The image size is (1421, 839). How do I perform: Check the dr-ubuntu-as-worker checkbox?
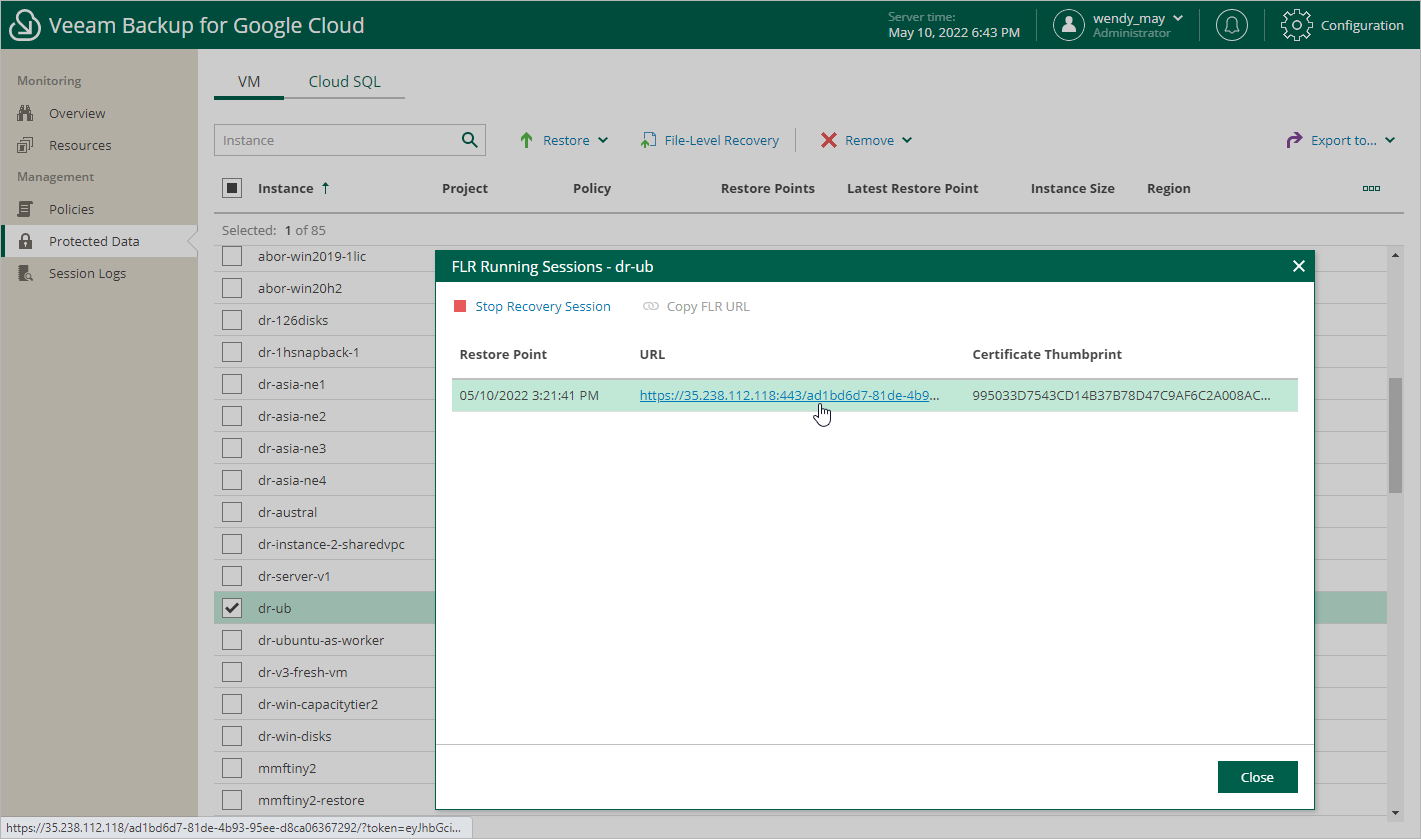pyautogui.click(x=231, y=640)
